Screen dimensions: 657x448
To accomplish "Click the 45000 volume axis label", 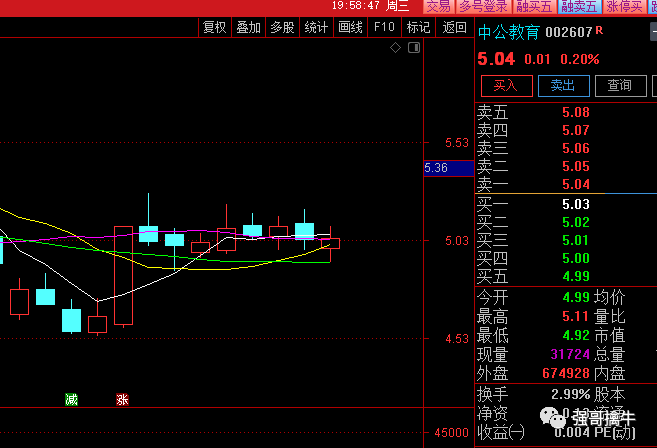I will coord(451,432).
